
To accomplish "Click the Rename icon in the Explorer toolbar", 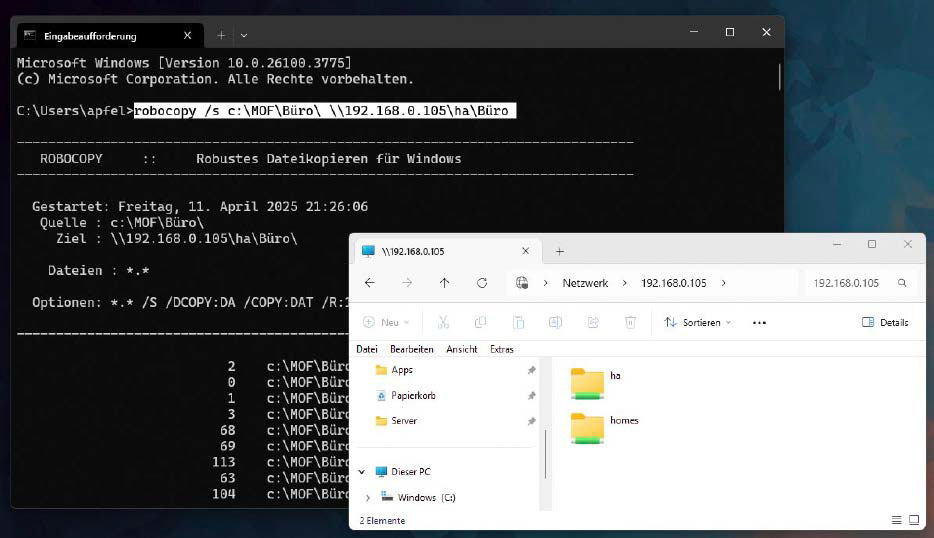I will 555,322.
